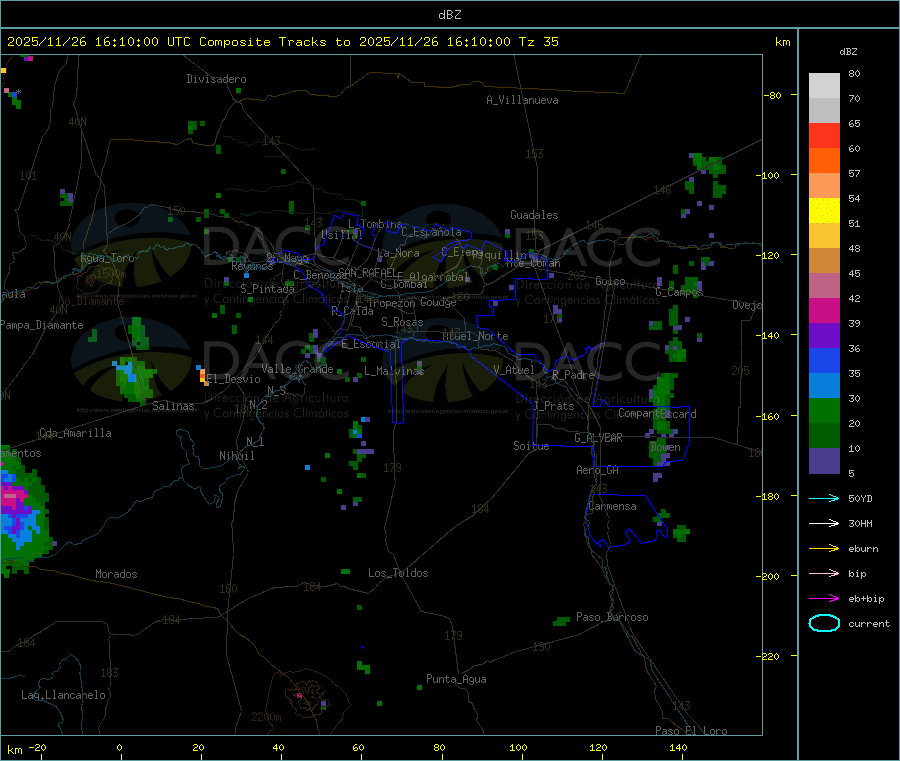900x761 pixels.
Task: Click the Laq.Llancanelo map label
Action: 63,695
